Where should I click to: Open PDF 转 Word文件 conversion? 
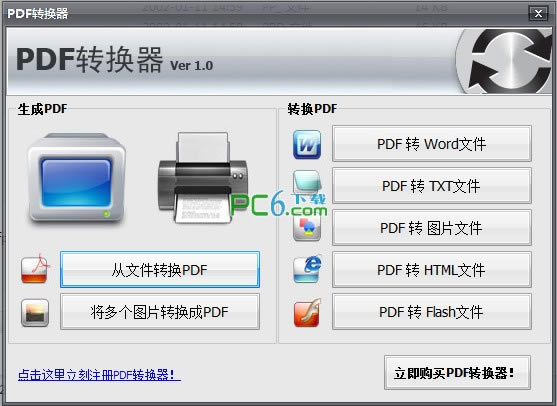pos(432,144)
